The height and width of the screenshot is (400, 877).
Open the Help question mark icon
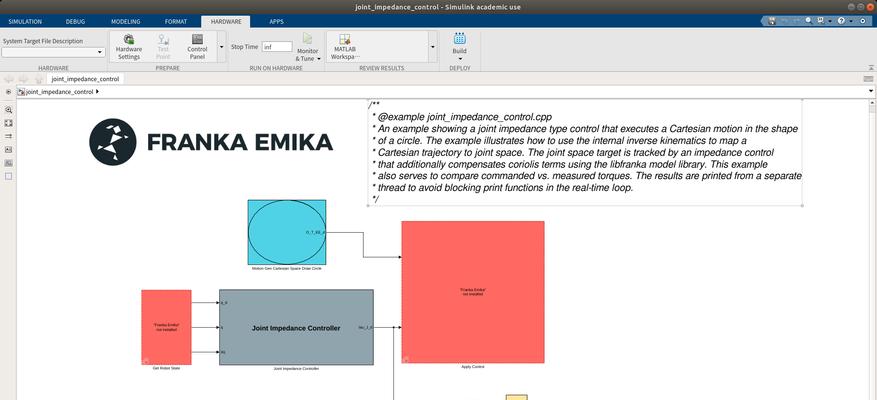coord(841,21)
